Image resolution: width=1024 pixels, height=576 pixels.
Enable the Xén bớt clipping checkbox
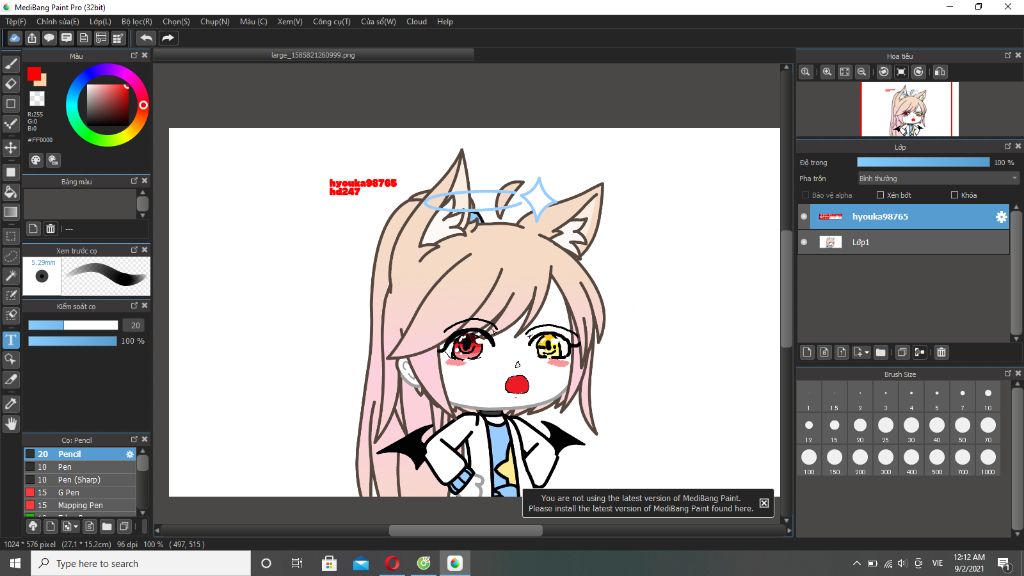point(880,195)
